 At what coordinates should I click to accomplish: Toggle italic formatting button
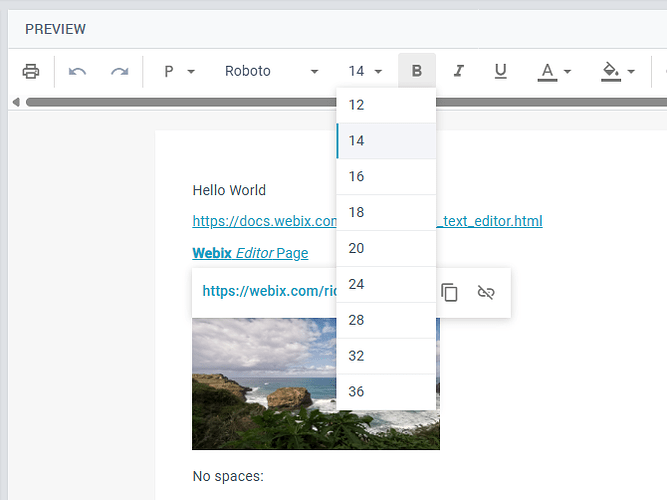459,71
